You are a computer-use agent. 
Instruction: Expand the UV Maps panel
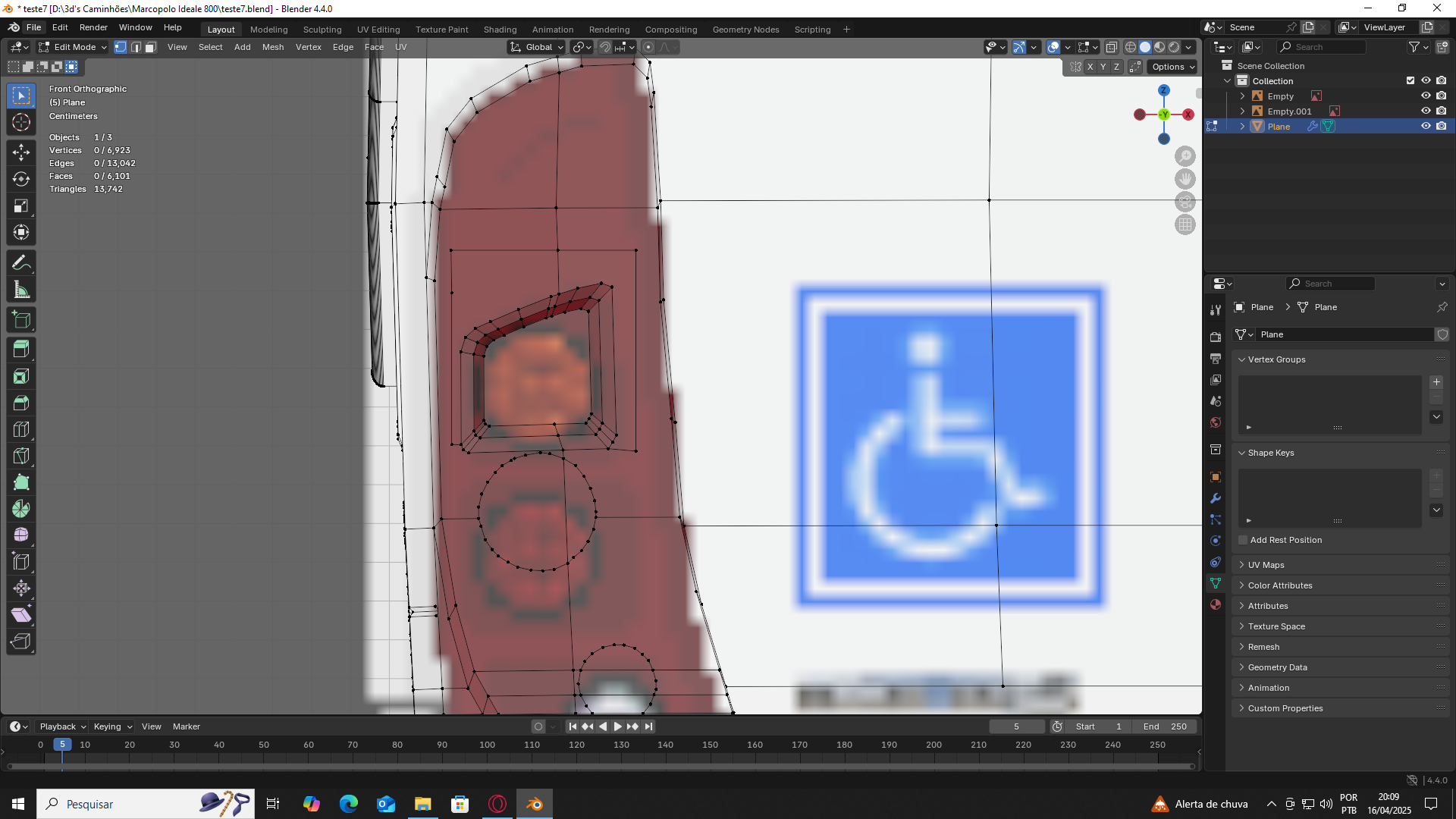click(x=1266, y=565)
